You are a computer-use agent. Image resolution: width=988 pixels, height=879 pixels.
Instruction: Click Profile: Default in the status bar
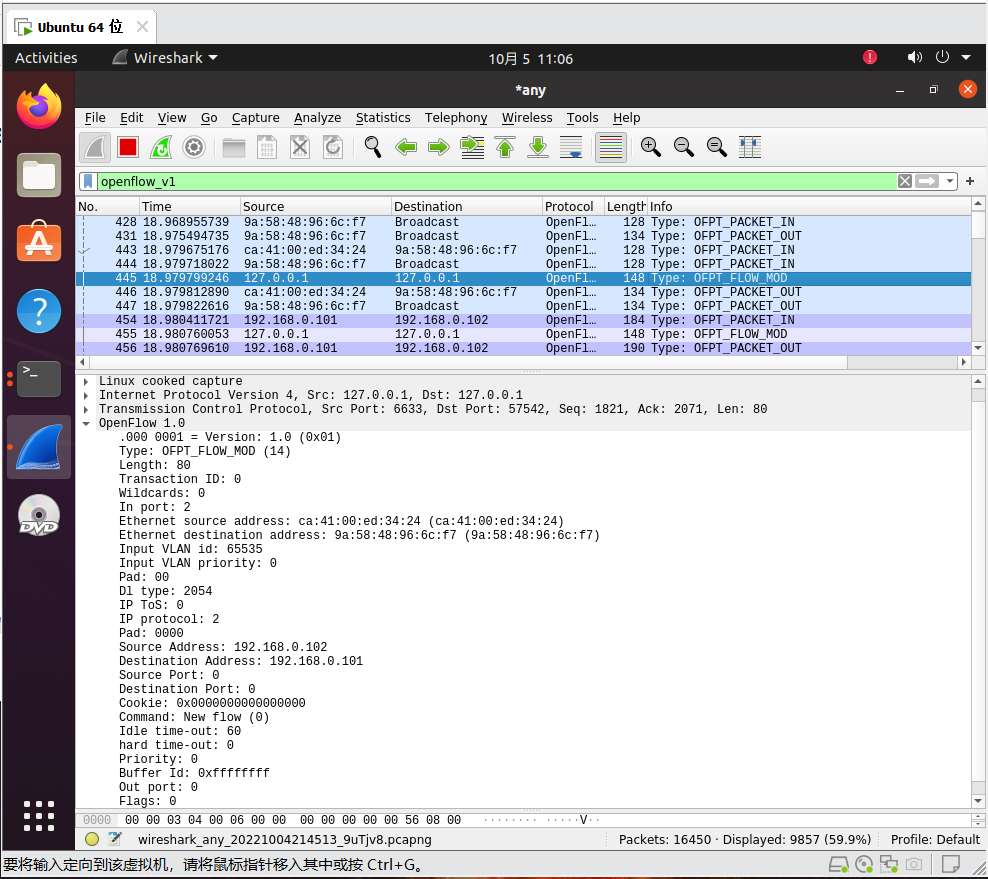coord(935,839)
